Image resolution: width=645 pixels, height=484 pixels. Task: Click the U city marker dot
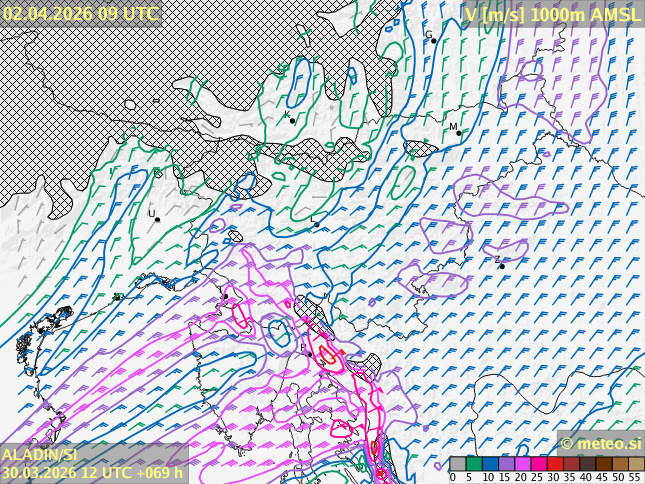pos(157,219)
